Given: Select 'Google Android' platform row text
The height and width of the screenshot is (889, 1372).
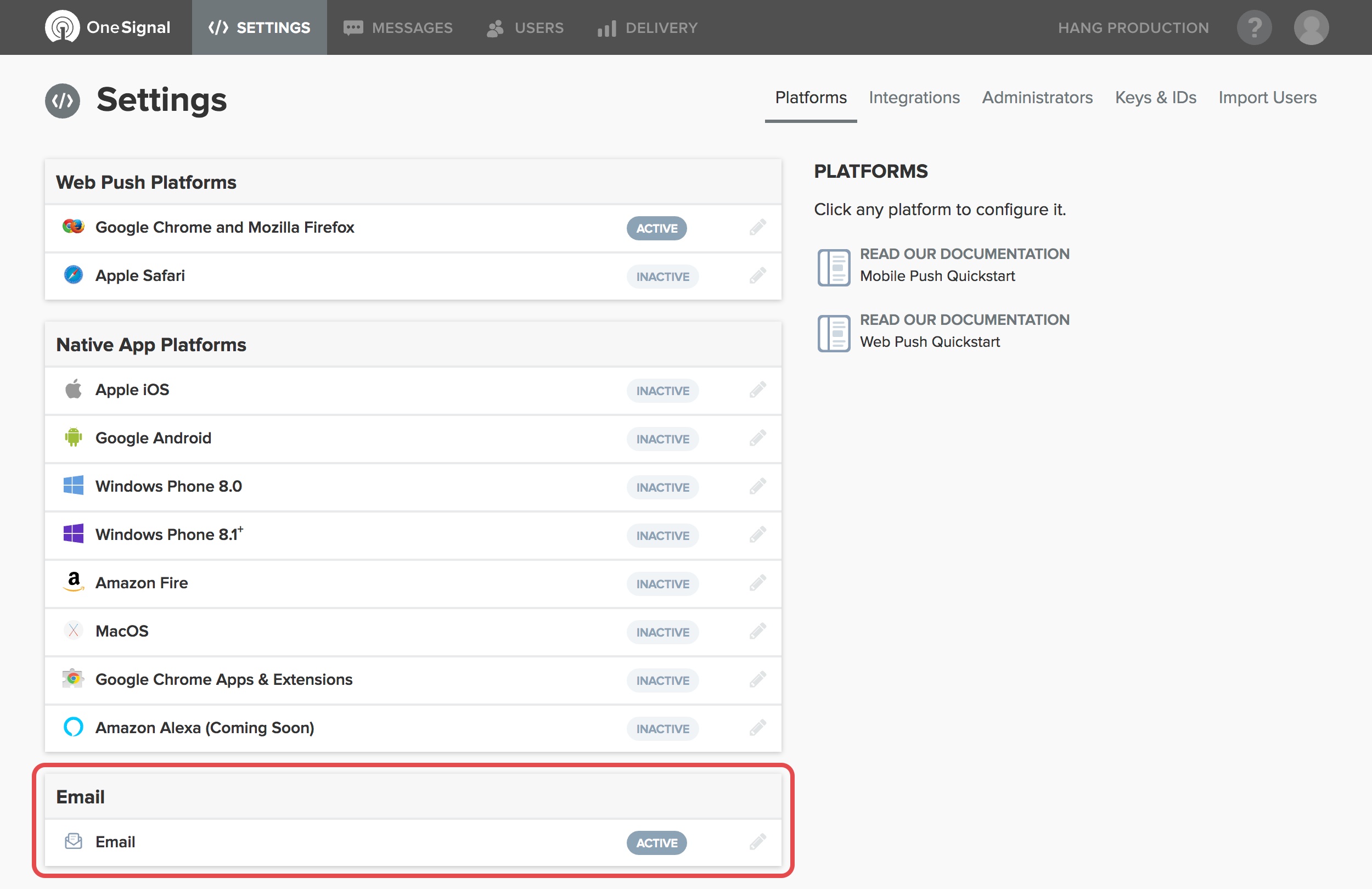Looking at the screenshot, I should pos(153,438).
